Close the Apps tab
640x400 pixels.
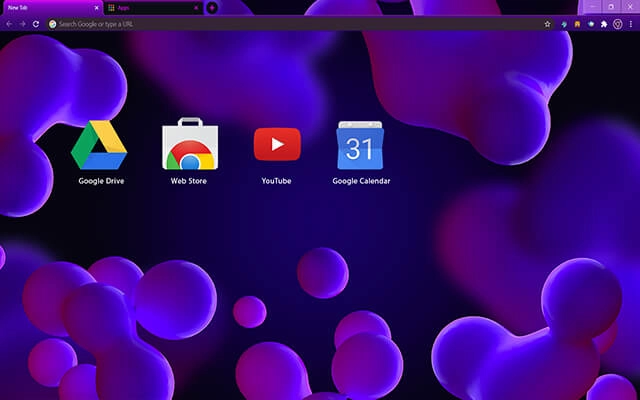(x=196, y=8)
